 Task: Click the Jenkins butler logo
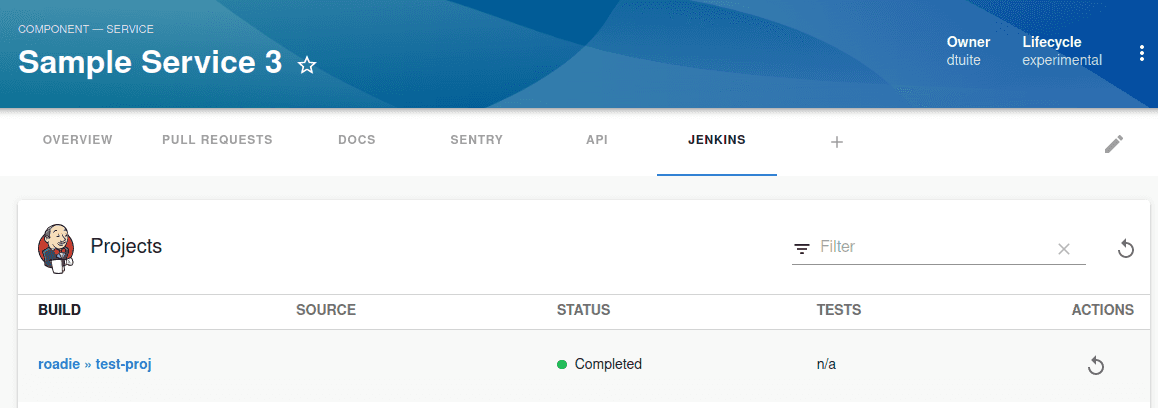pos(55,247)
